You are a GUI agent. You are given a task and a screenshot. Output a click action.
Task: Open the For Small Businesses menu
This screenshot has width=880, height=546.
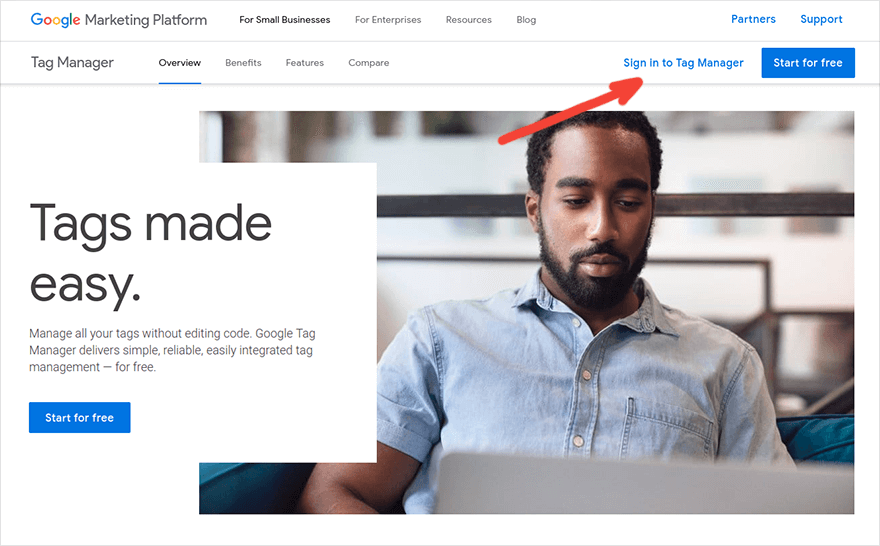pyautogui.click(x=285, y=20)
